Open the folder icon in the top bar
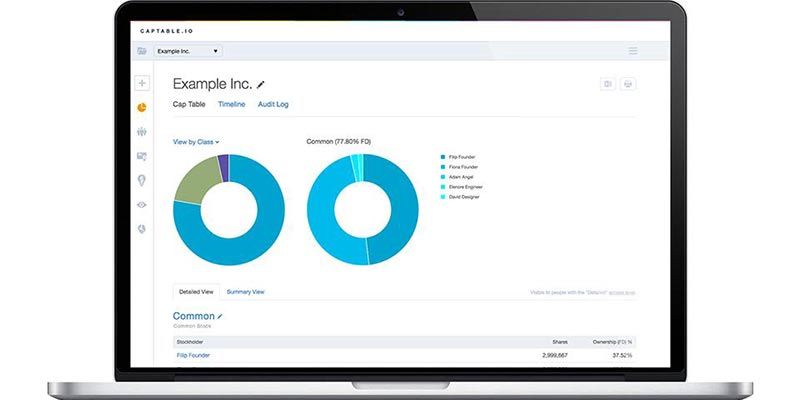This screenshot has height=400, width=800. click(x=142, y=50)
